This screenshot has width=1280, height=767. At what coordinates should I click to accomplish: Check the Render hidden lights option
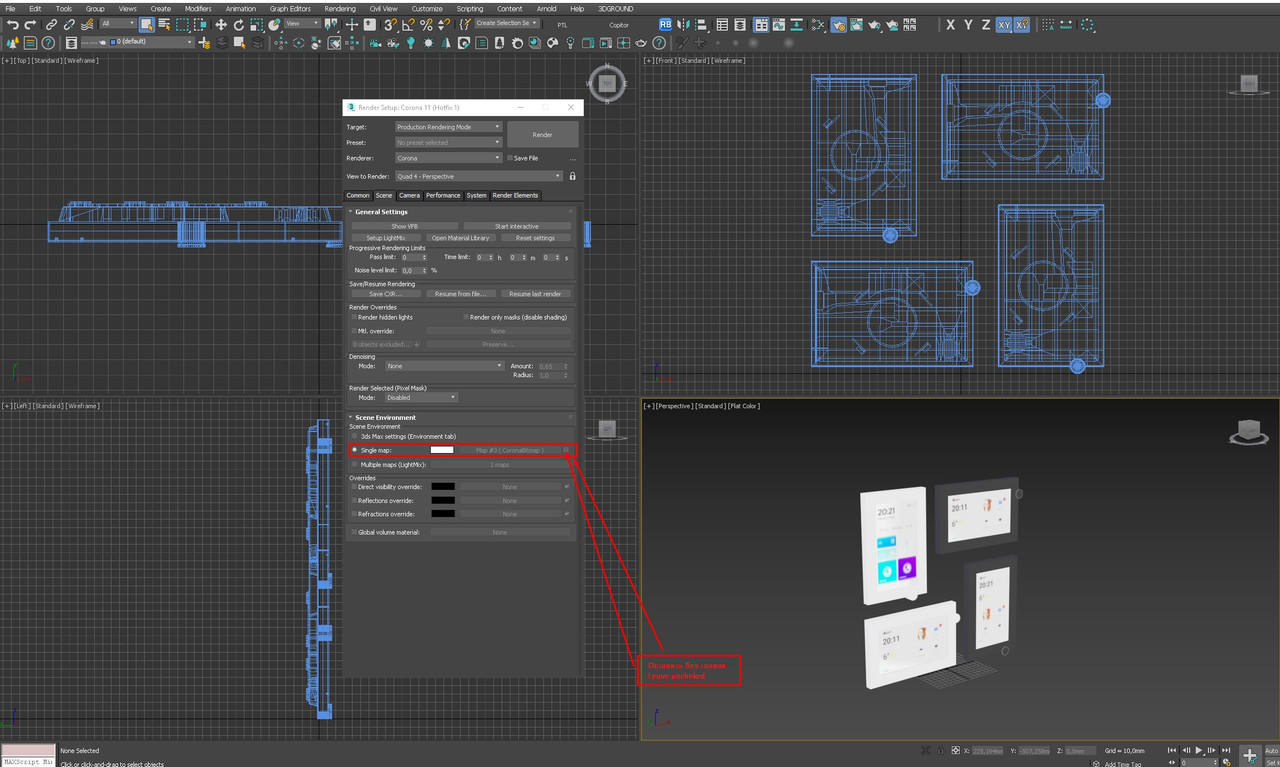tap(355, 317)
